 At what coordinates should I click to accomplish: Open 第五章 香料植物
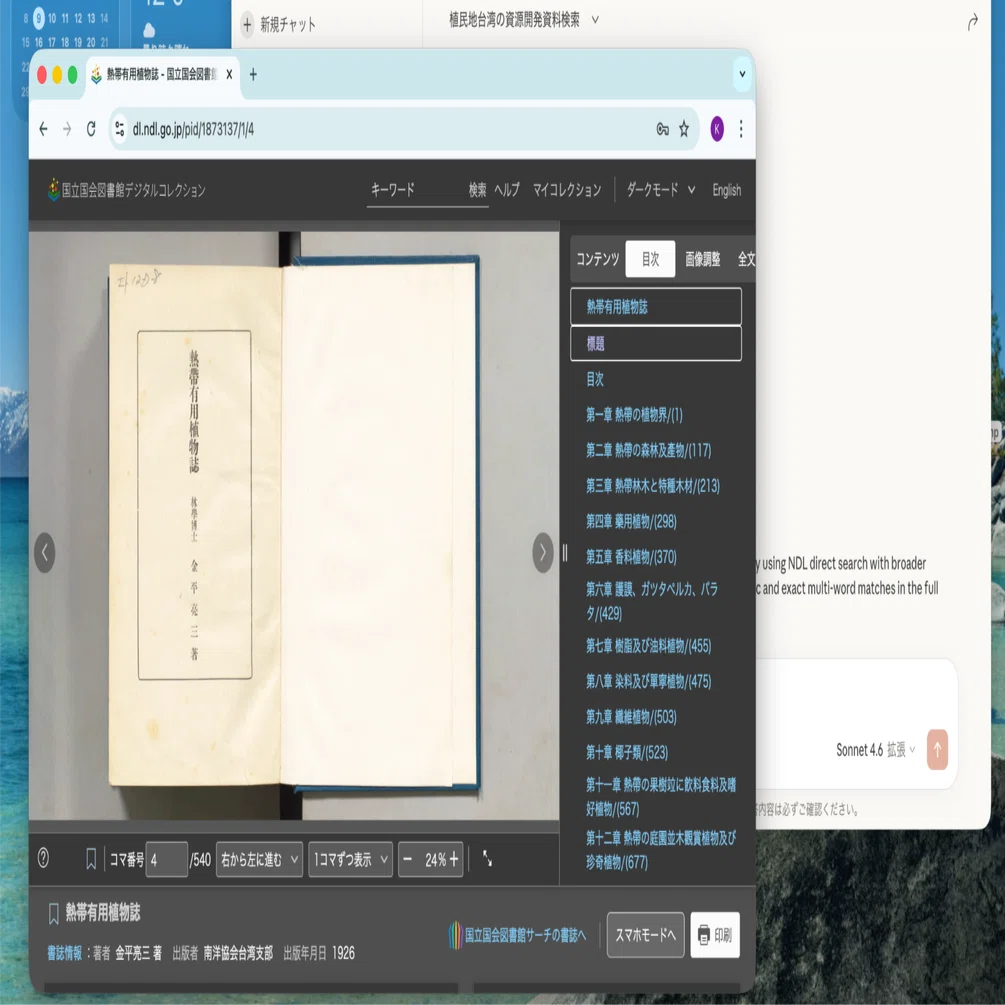[631, 556]
